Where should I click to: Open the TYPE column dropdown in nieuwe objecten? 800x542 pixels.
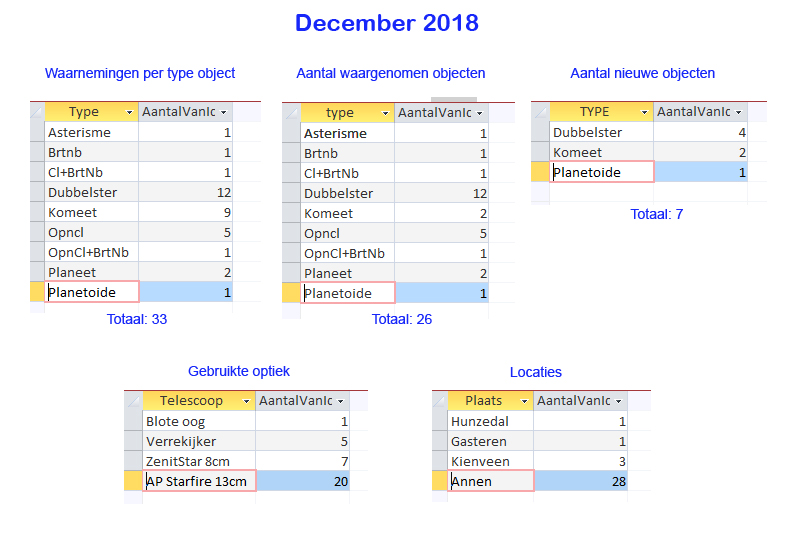644,112
